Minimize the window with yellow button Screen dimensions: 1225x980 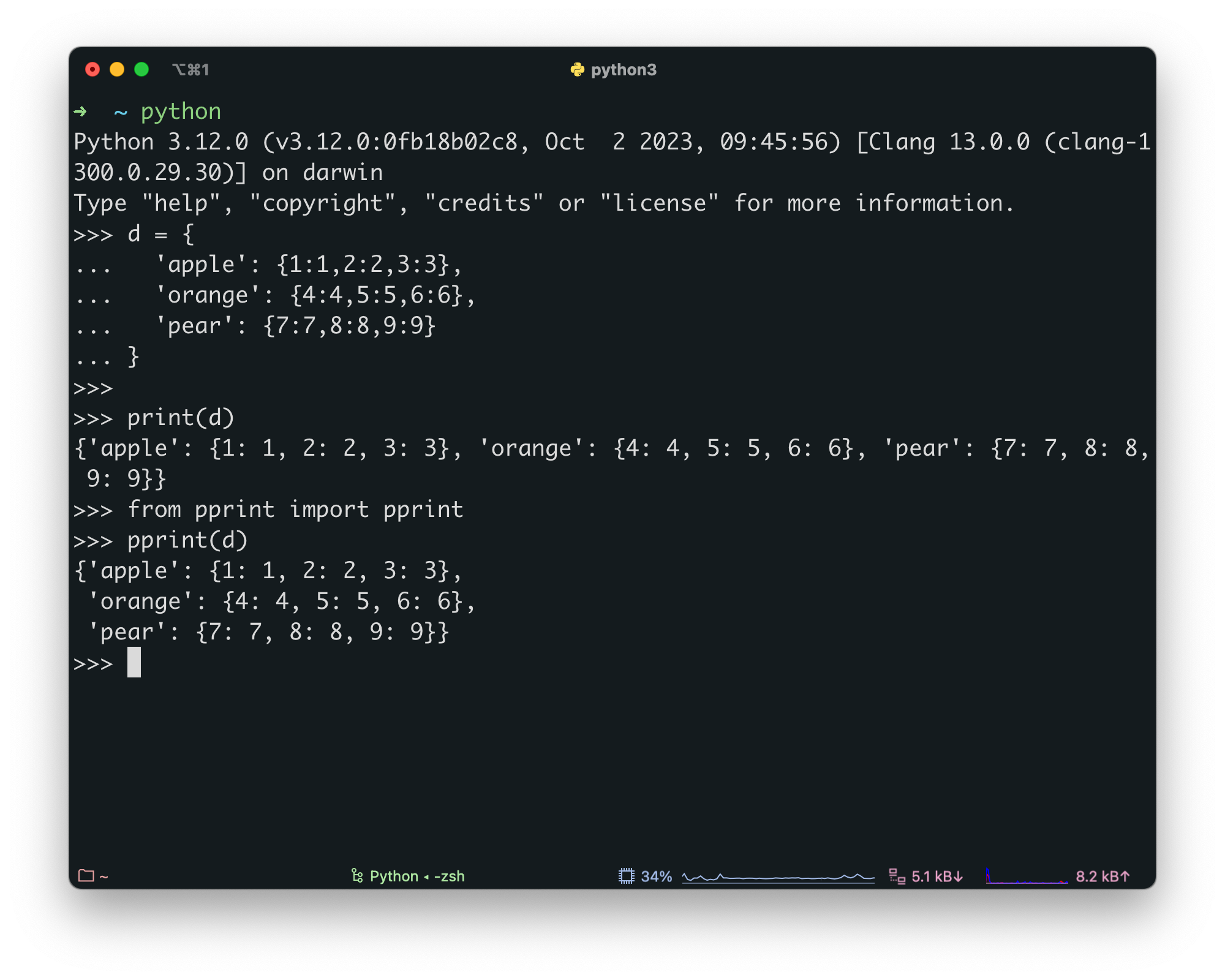coord(117,70)
